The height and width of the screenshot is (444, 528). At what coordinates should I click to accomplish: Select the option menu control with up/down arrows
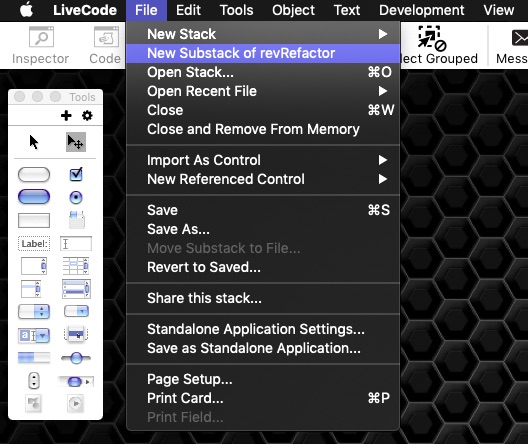pyautogui.click(x=34, y=311)
